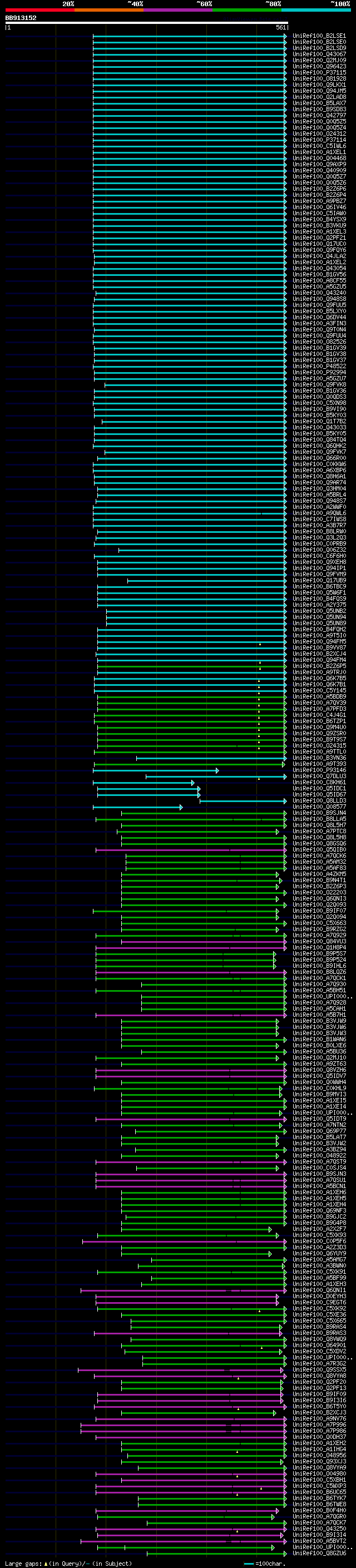The image size is (356, 1568).
Task: Select hit label UniRef100_A5AM32
Action: pos(319,862)
